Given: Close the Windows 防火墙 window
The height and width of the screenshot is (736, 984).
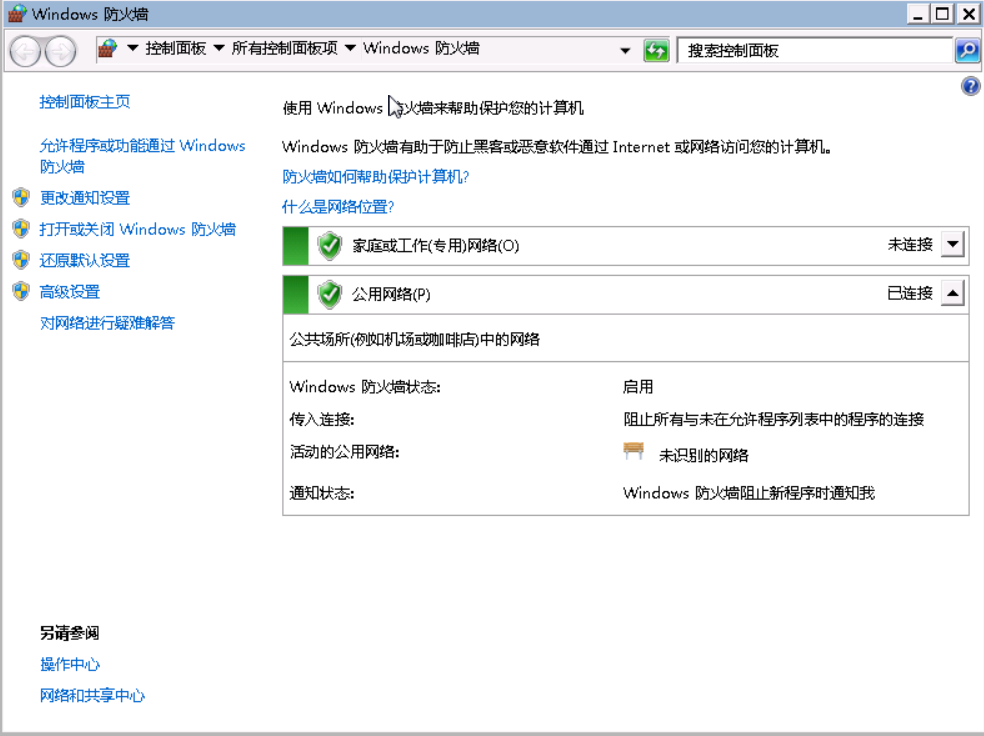Looking at the screenshot, I should (968, 14).
